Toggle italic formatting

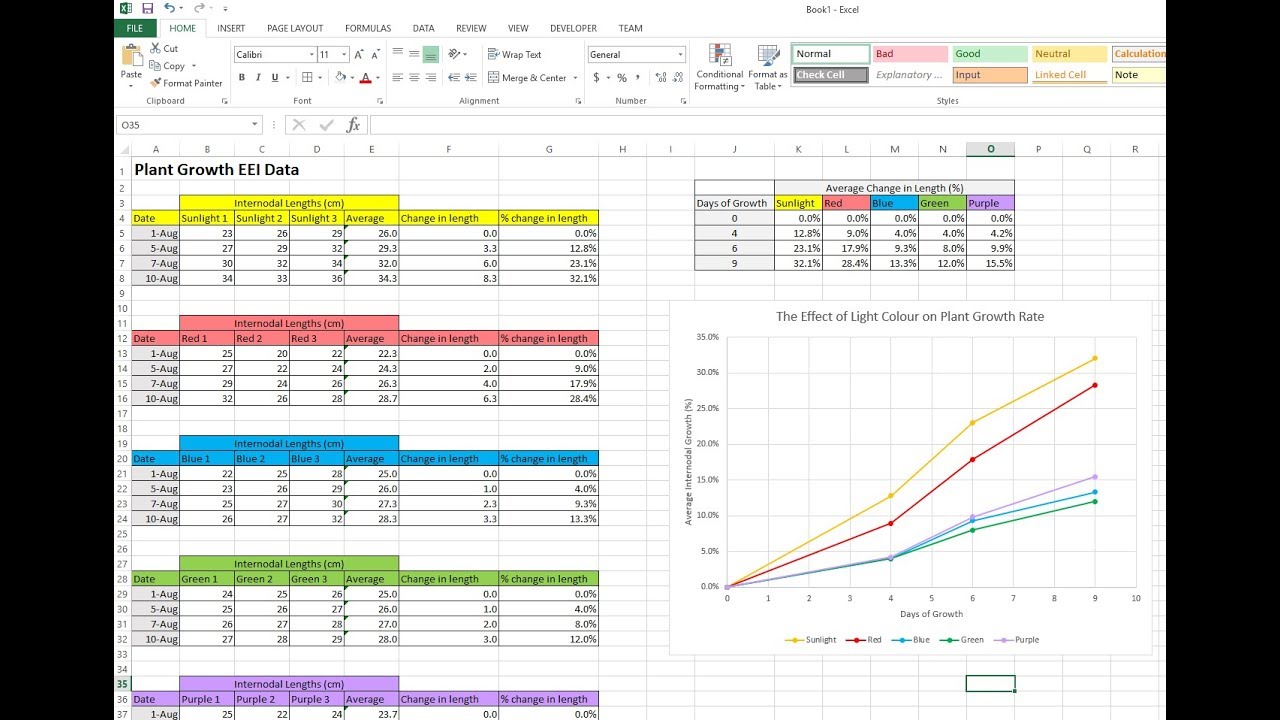coord(258,78)
